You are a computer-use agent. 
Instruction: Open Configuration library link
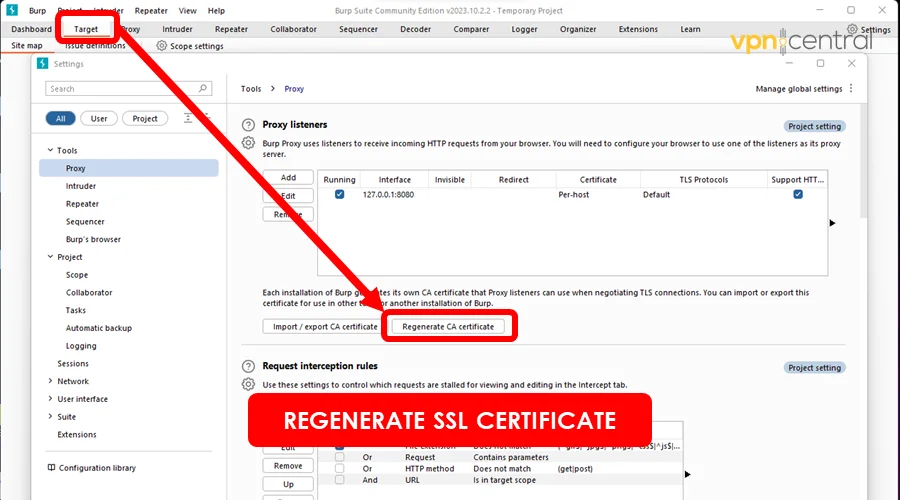97,468
